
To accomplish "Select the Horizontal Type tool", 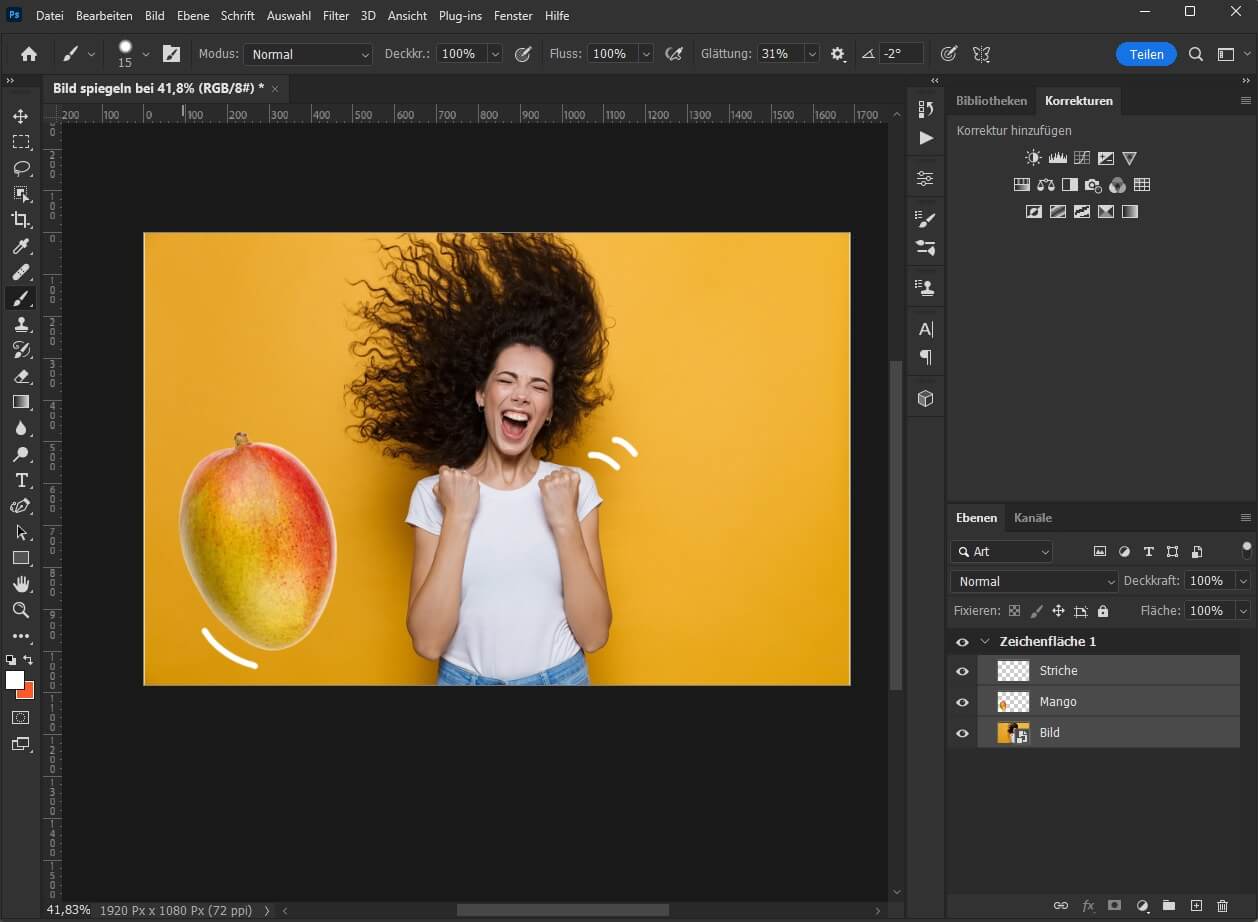I will [x=22, y=480].
